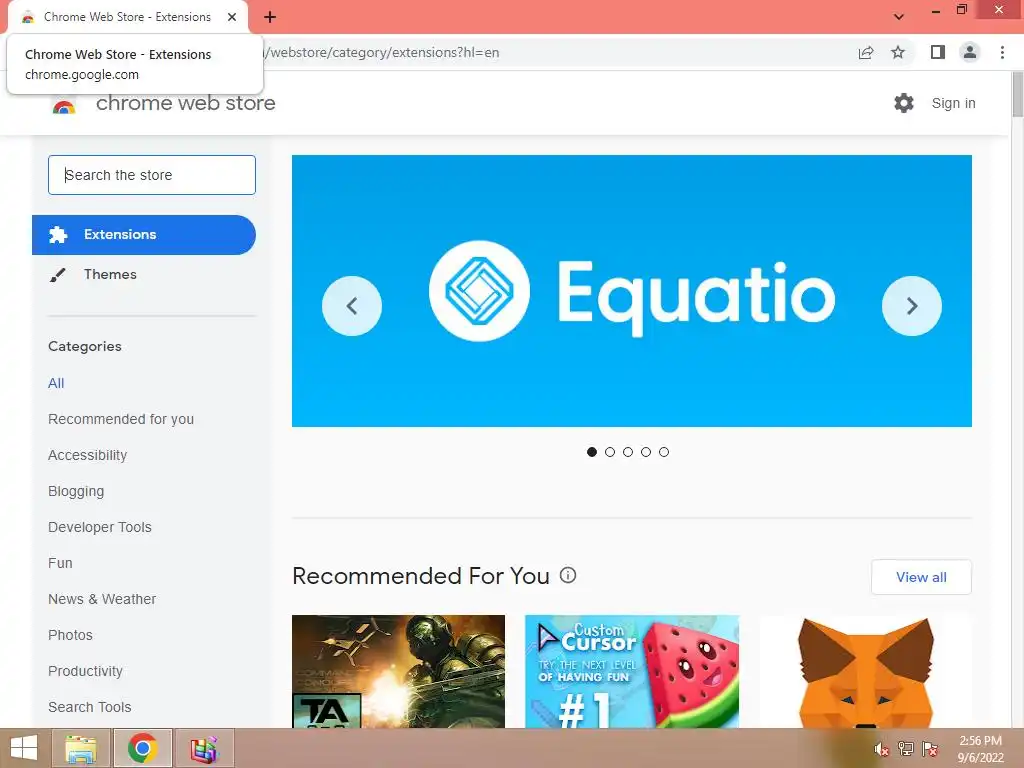Click View all recommended extensions
The height and width of the screenshot is (768, 1024).
(x=921, y=577)
